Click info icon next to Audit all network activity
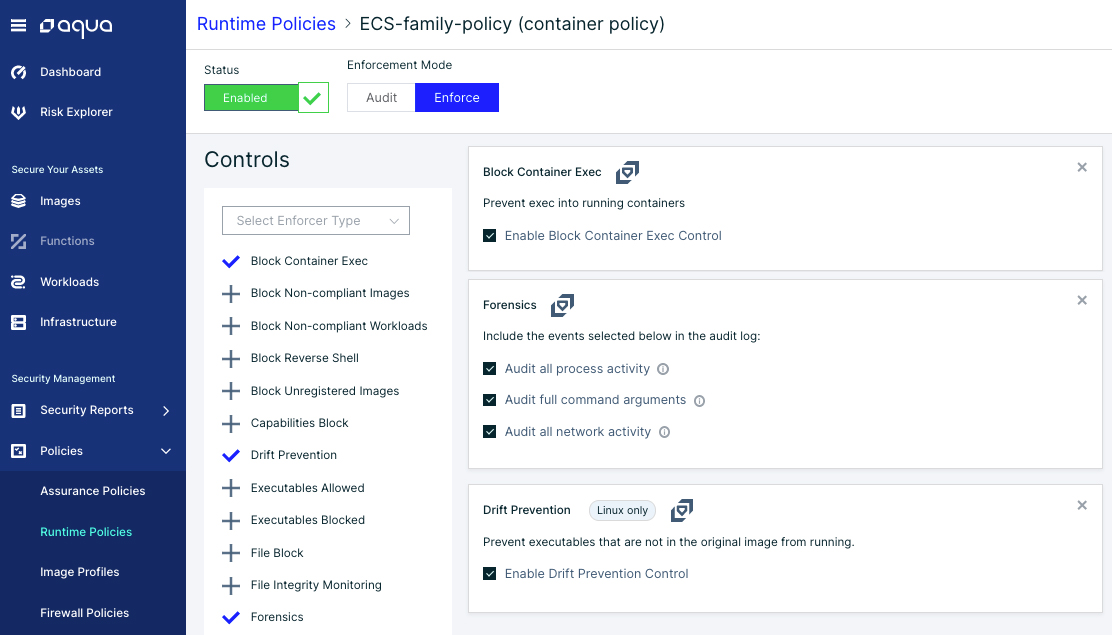 pyautogui.click(x=665, y=432)
